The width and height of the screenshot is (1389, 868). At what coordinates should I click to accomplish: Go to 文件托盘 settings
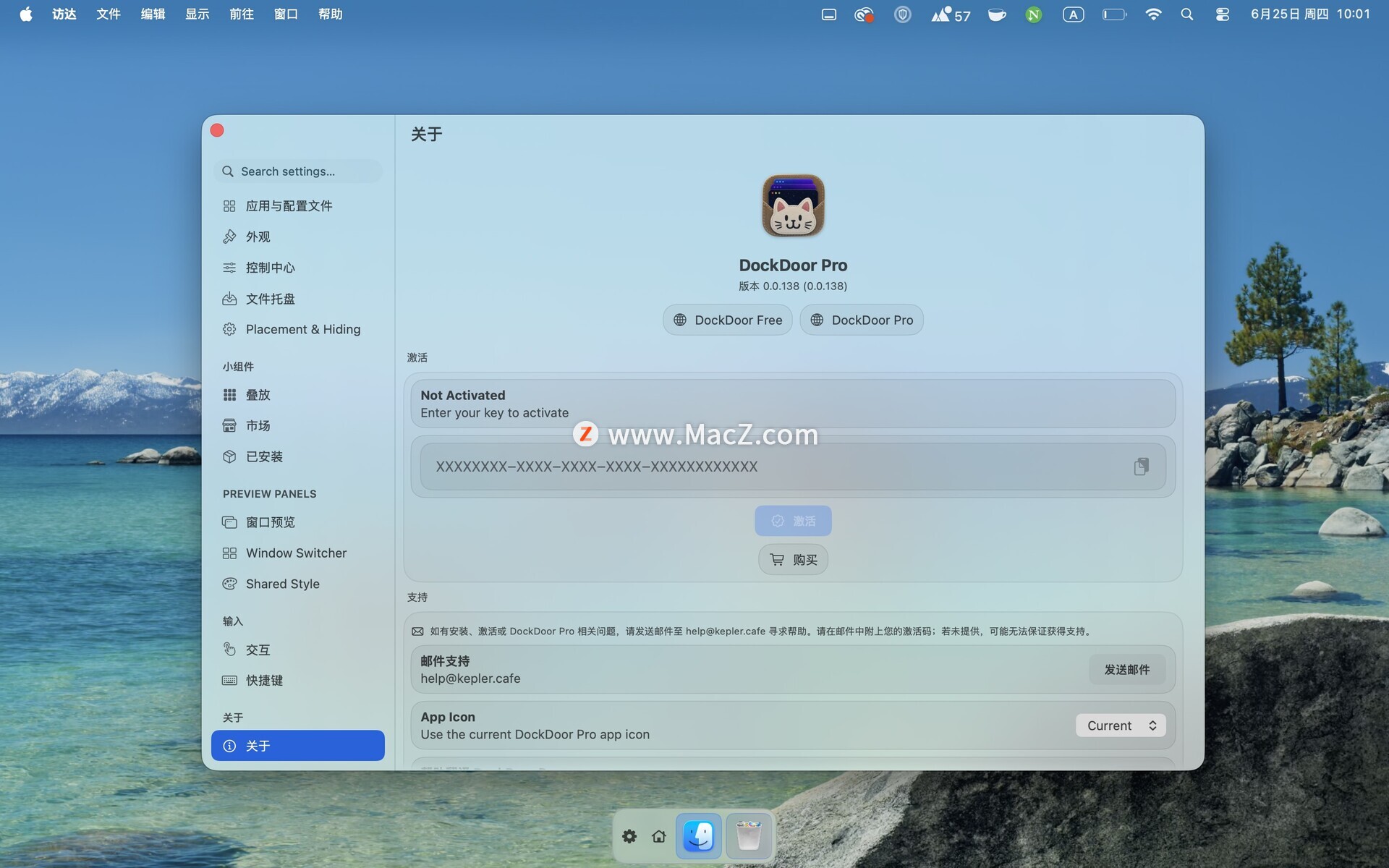pos(297,299)
